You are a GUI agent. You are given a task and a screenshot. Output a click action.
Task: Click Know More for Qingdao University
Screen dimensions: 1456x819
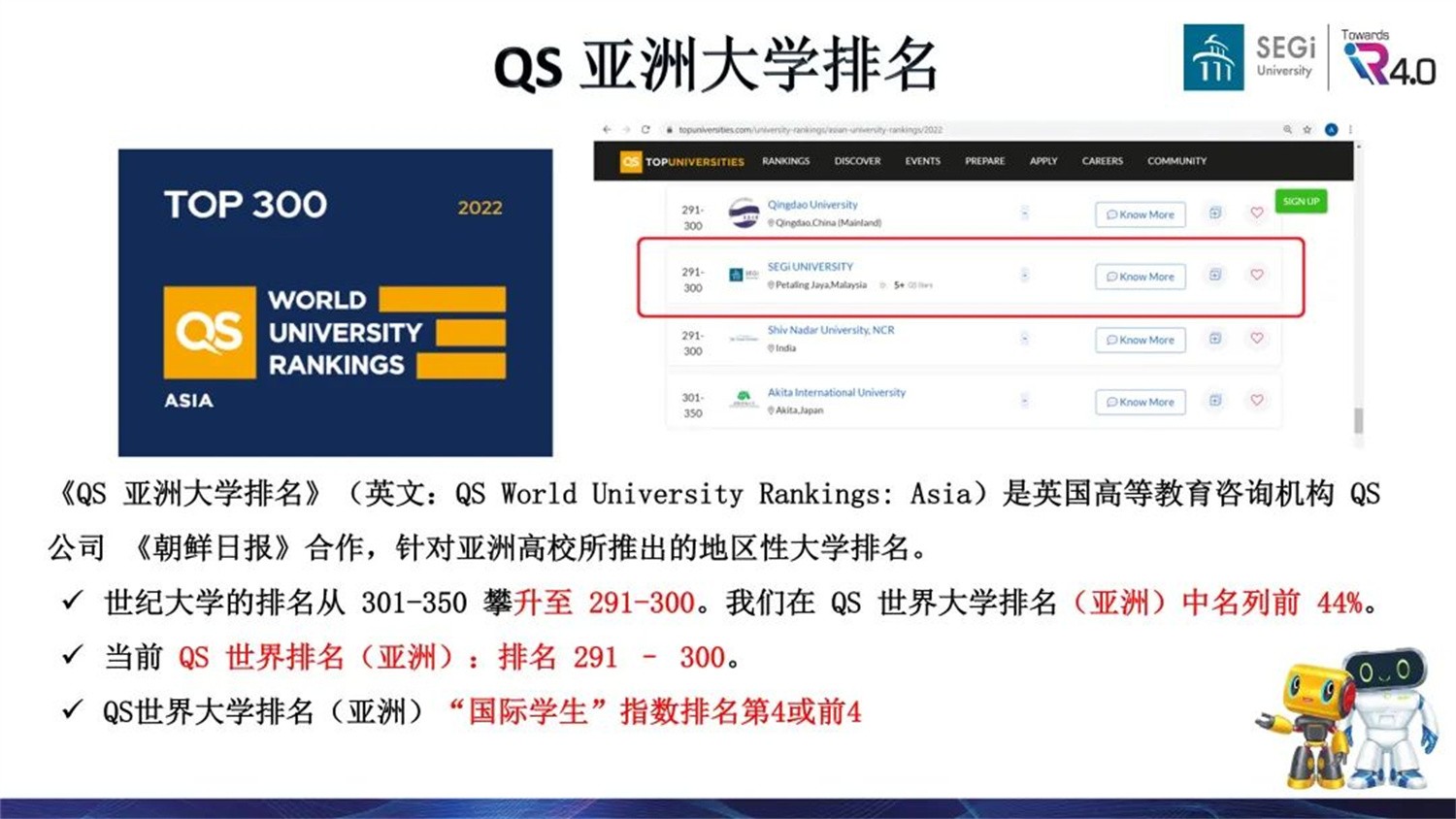tap(1141, 214)
